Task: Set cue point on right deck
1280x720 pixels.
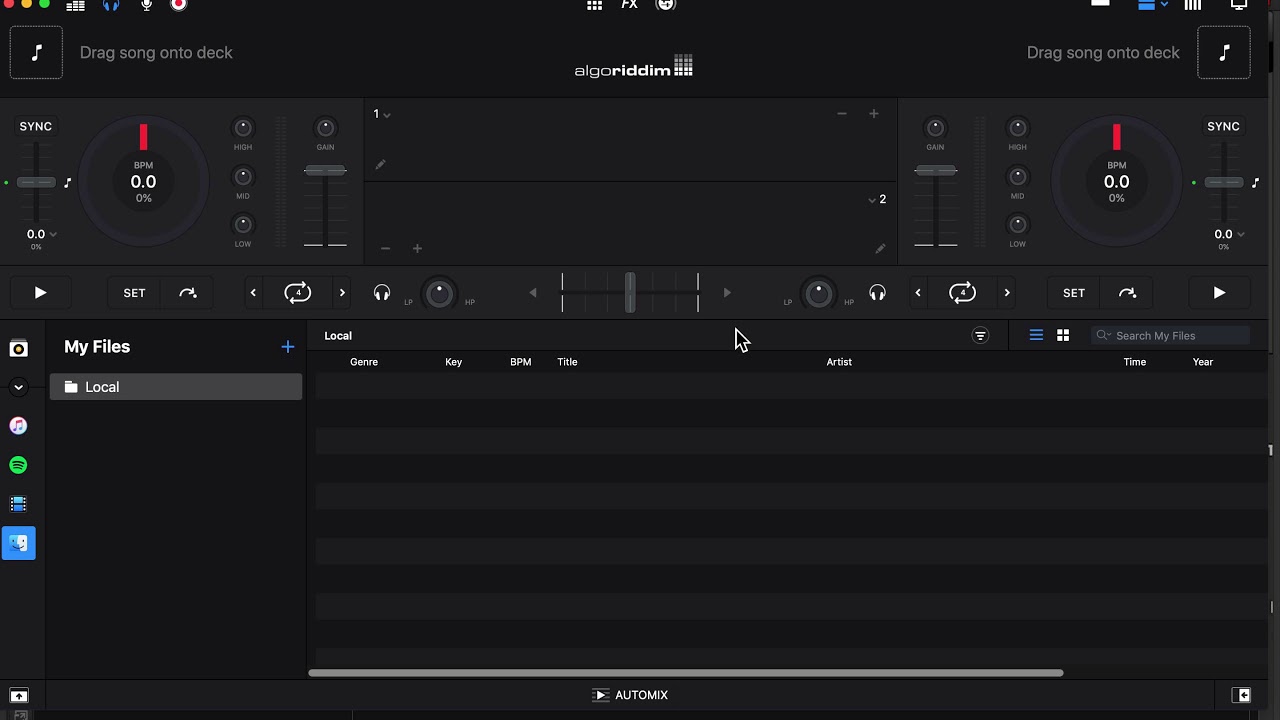Action: [1074, 293]
